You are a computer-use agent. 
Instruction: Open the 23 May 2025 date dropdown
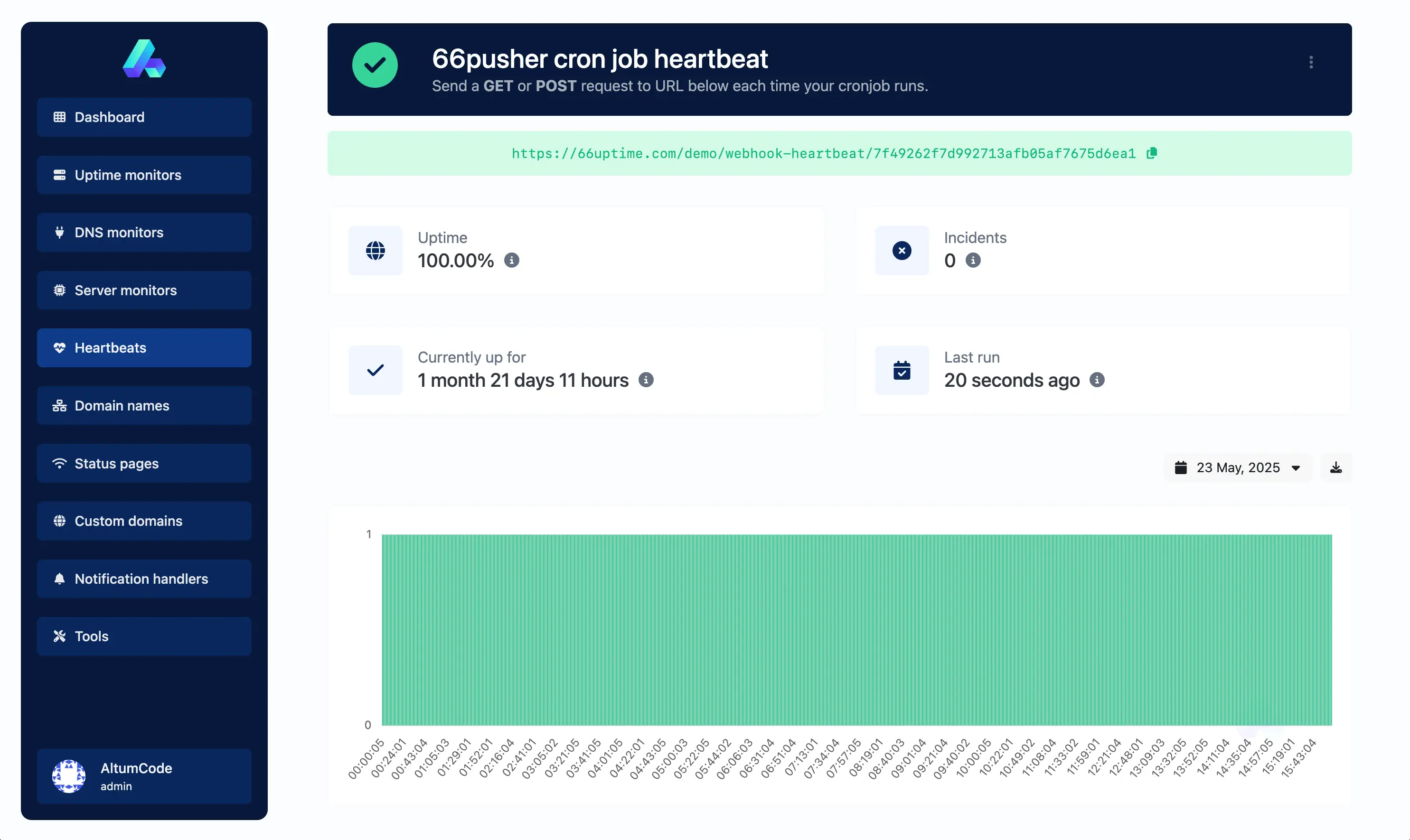pyautogui.click(x=1238, y=467)
